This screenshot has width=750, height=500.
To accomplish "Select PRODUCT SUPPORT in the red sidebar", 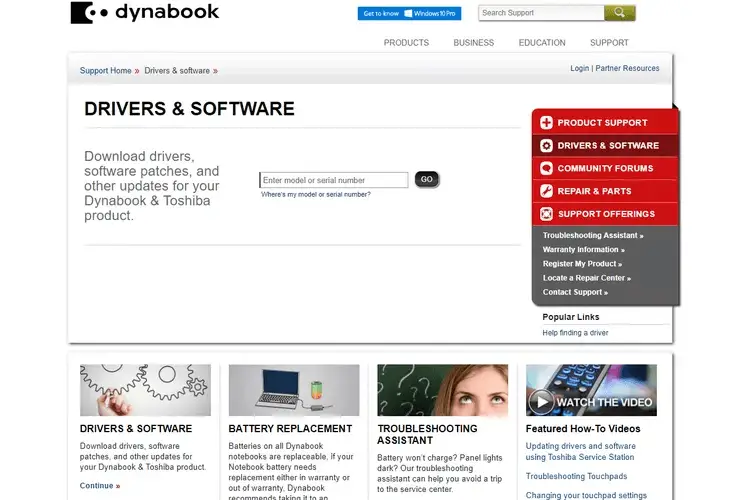I will (605, 122).
